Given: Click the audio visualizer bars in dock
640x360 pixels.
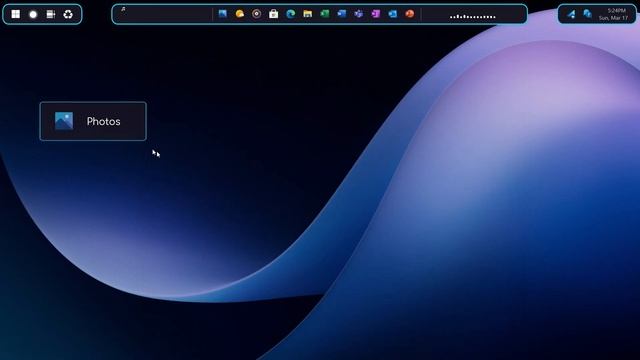Looking at the screenshot, I should 473,16.
